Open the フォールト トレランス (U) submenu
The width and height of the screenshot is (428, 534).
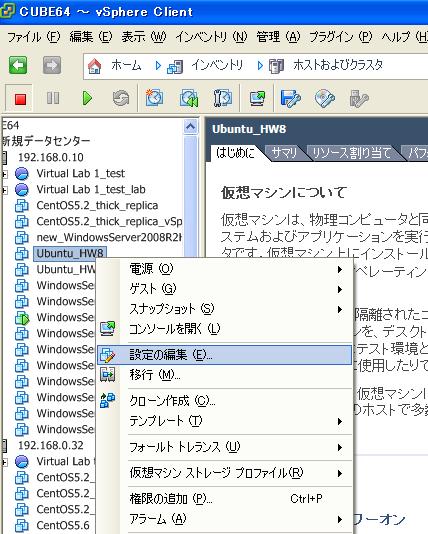coord(224,447)
